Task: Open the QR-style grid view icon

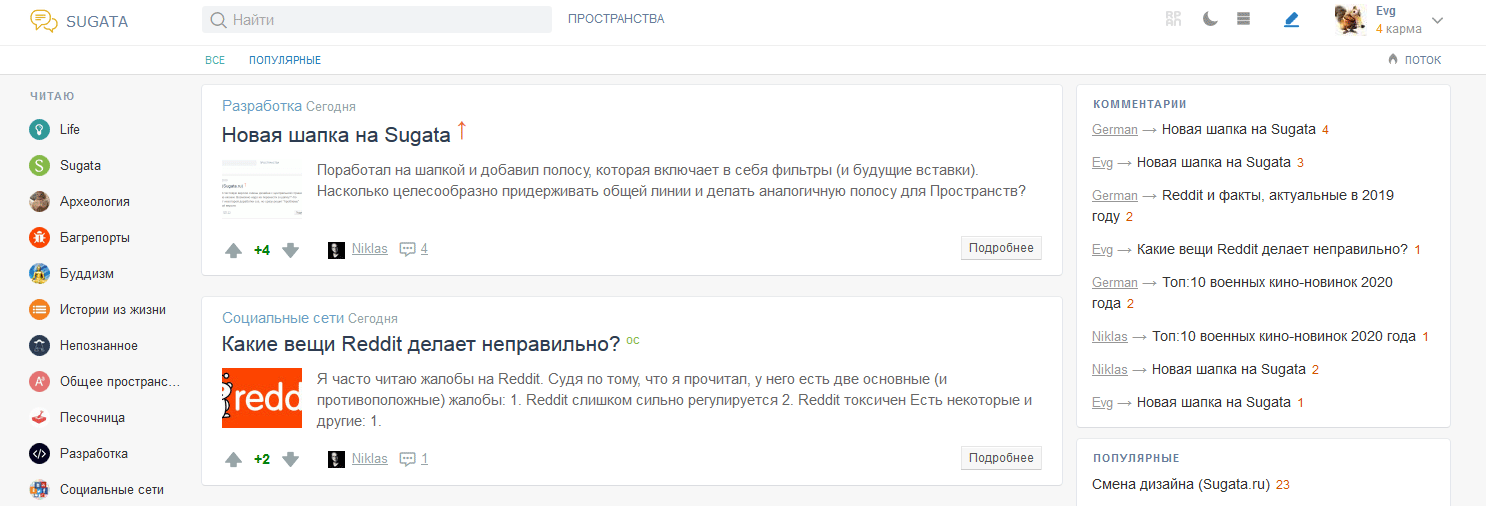Action: pos(1174,19)
